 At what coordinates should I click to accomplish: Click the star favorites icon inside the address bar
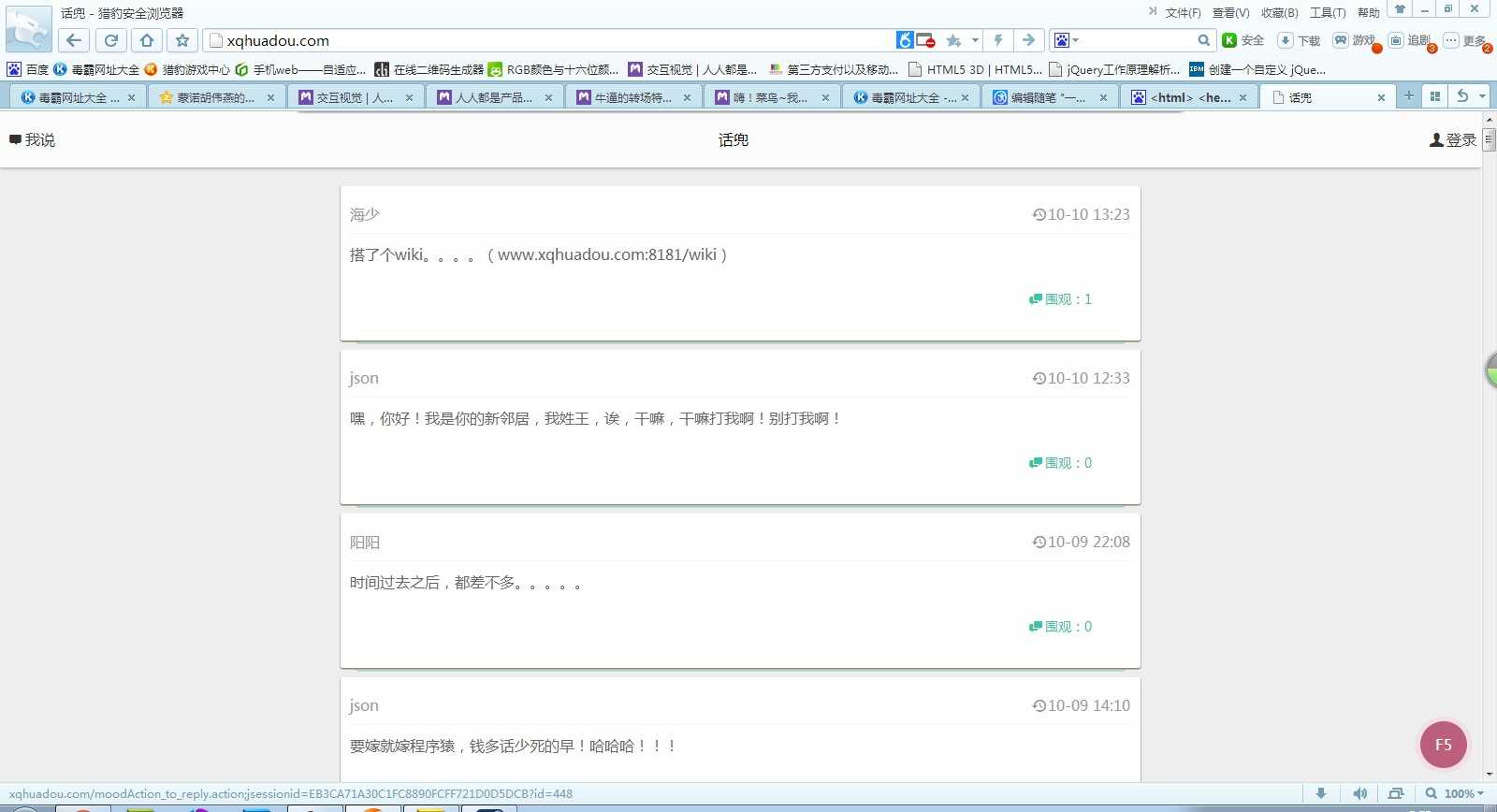pos(953,40)
